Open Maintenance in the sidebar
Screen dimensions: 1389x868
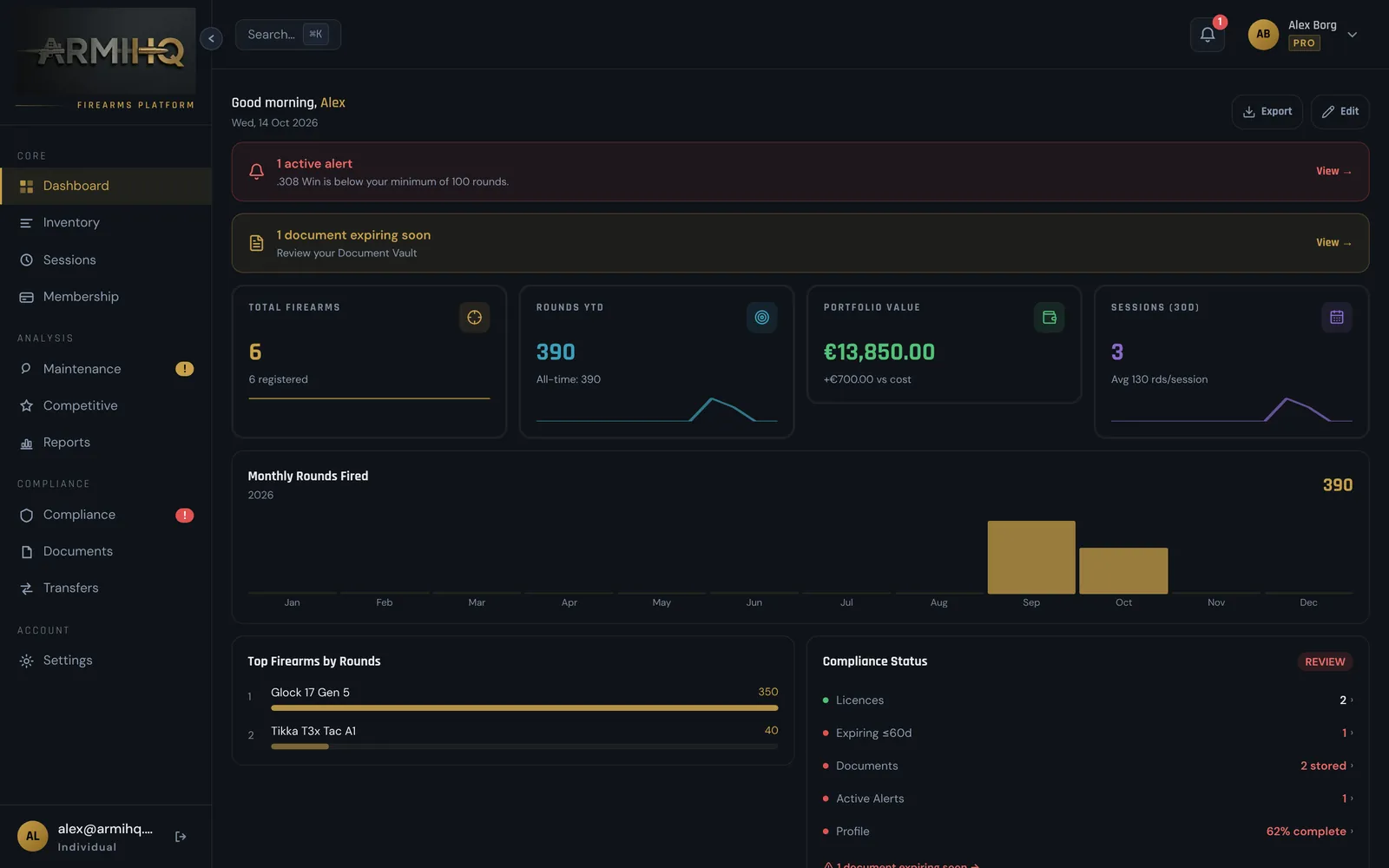point(106,369)
